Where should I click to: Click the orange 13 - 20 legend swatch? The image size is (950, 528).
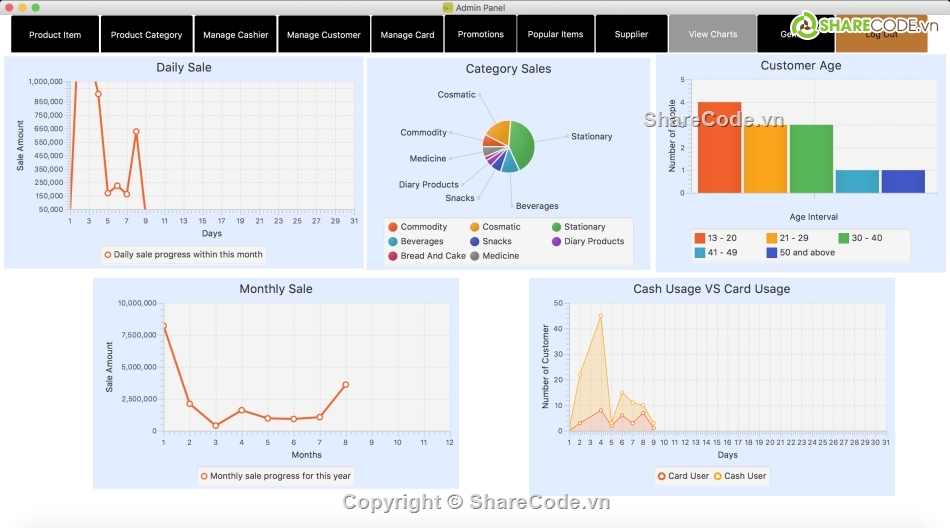700,238
